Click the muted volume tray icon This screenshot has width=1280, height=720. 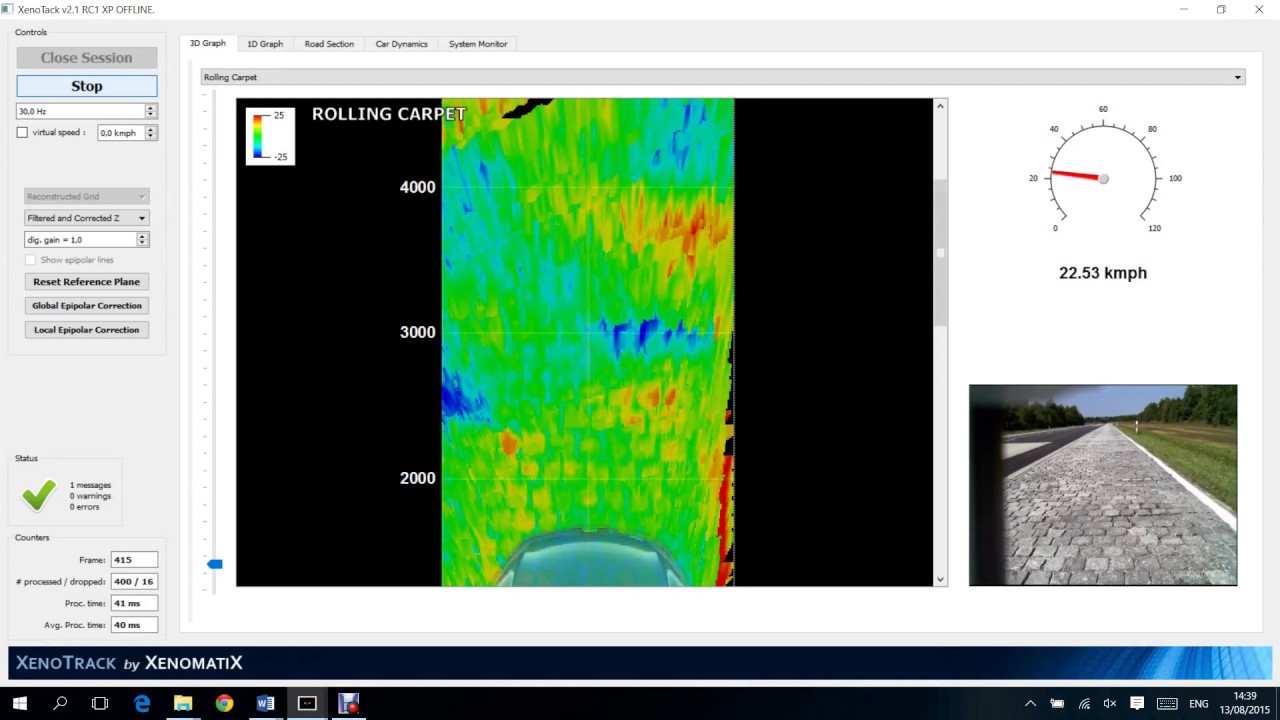click(1110, 704)
